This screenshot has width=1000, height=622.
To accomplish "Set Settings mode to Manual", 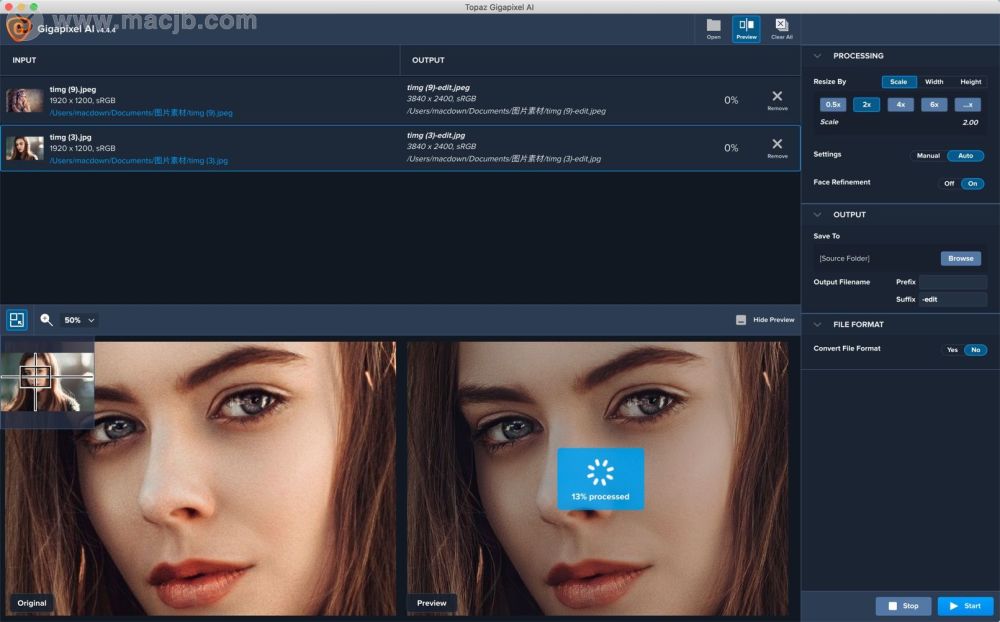I will tap(928, 156).
